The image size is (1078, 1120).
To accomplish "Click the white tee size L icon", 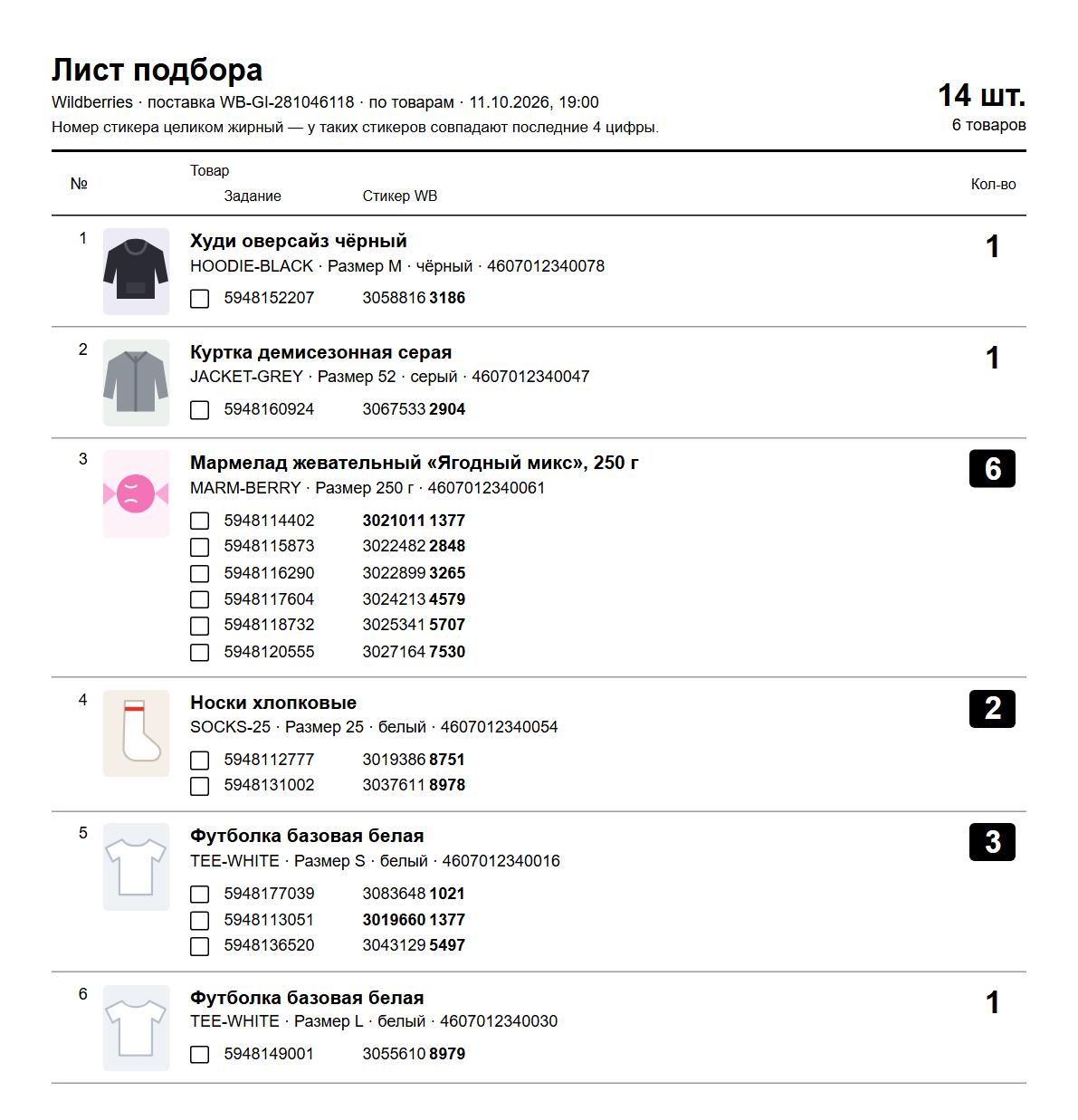I will (136, 1028).
